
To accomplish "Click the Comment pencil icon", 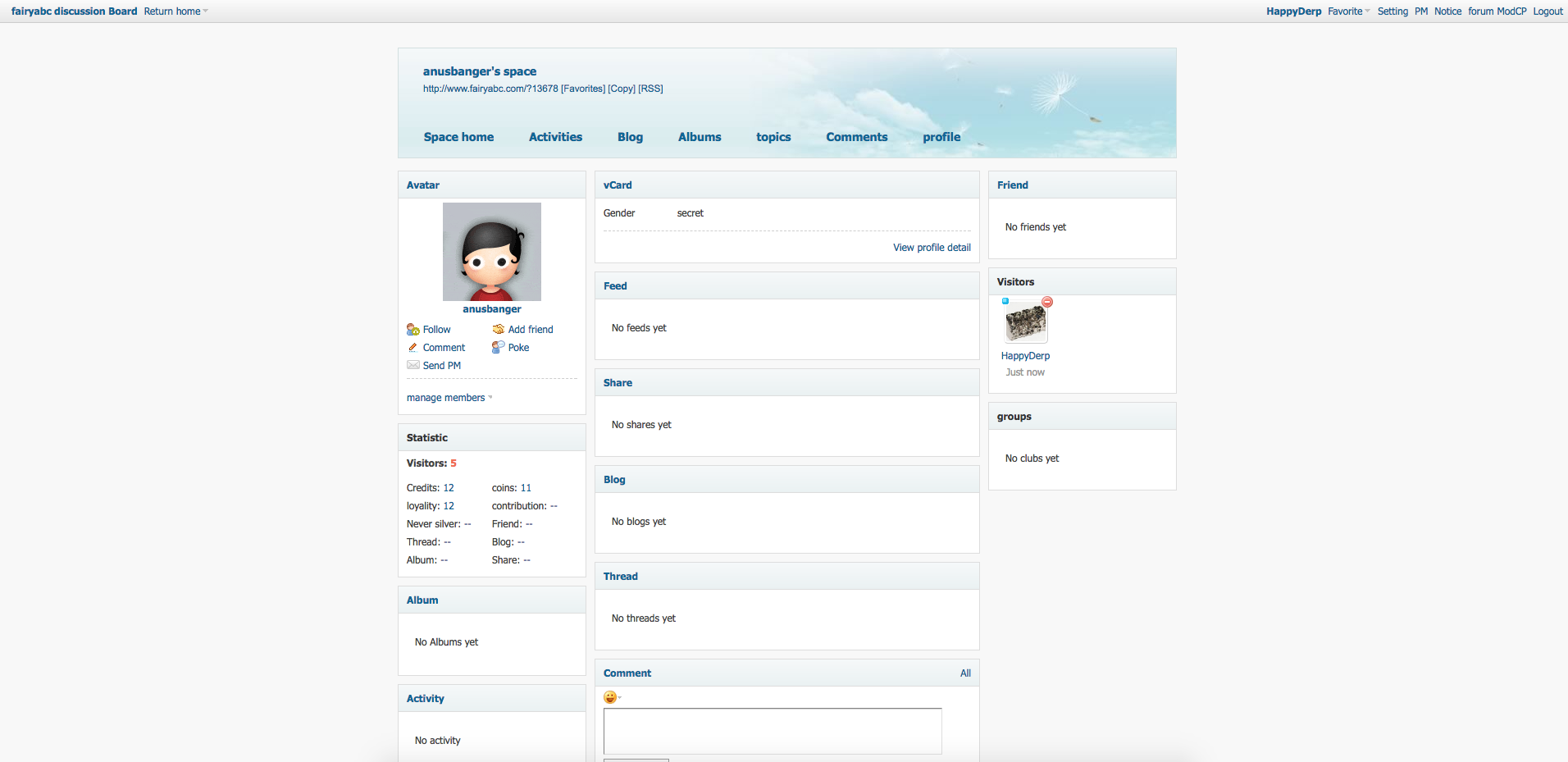I will coord(413,348).
